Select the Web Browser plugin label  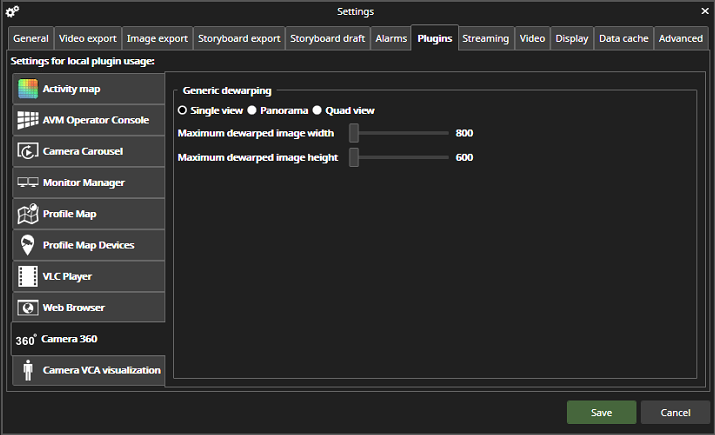(73, 308)
